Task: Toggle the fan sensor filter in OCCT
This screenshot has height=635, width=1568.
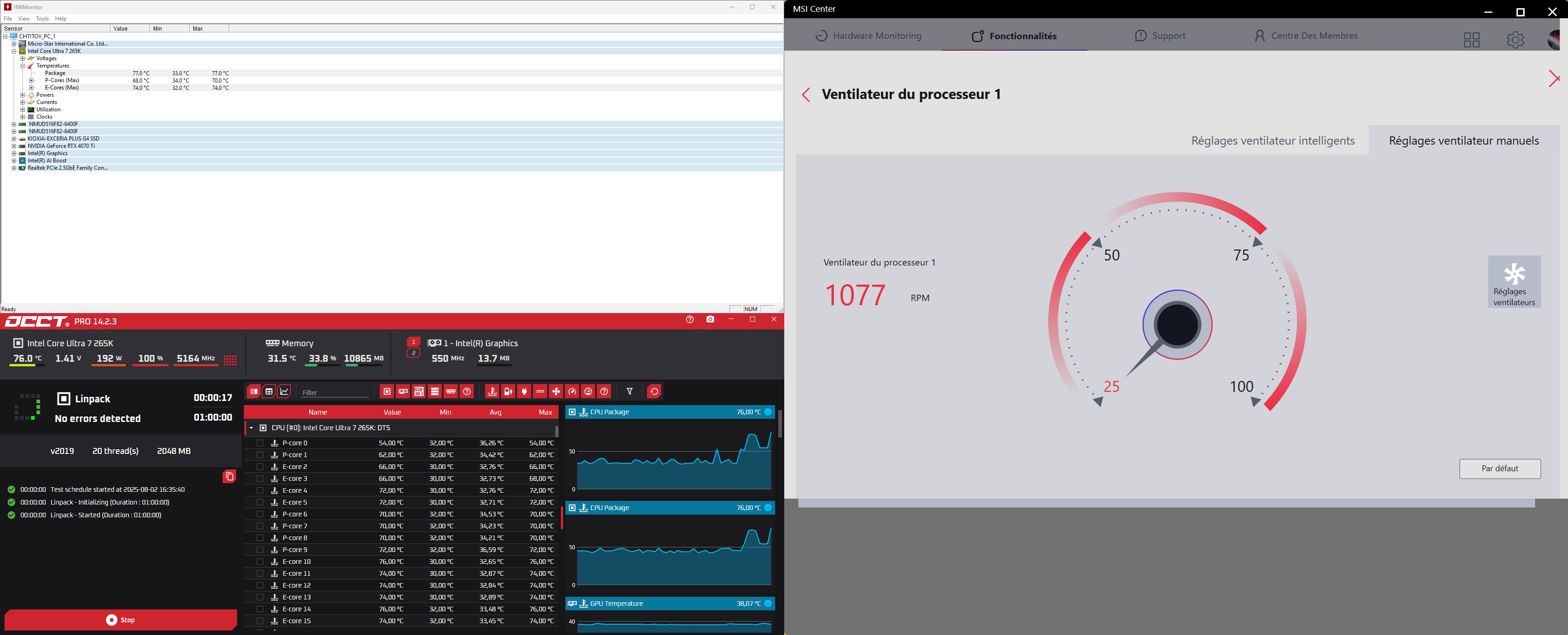Action: [556, 391]
